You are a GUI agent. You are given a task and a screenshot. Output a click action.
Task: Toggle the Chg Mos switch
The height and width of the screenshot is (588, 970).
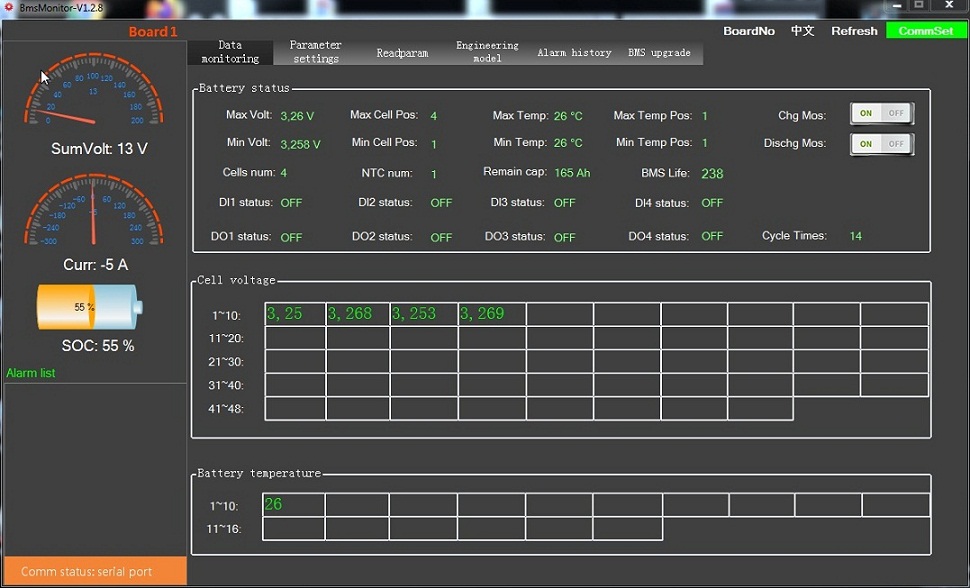(882, 113)
